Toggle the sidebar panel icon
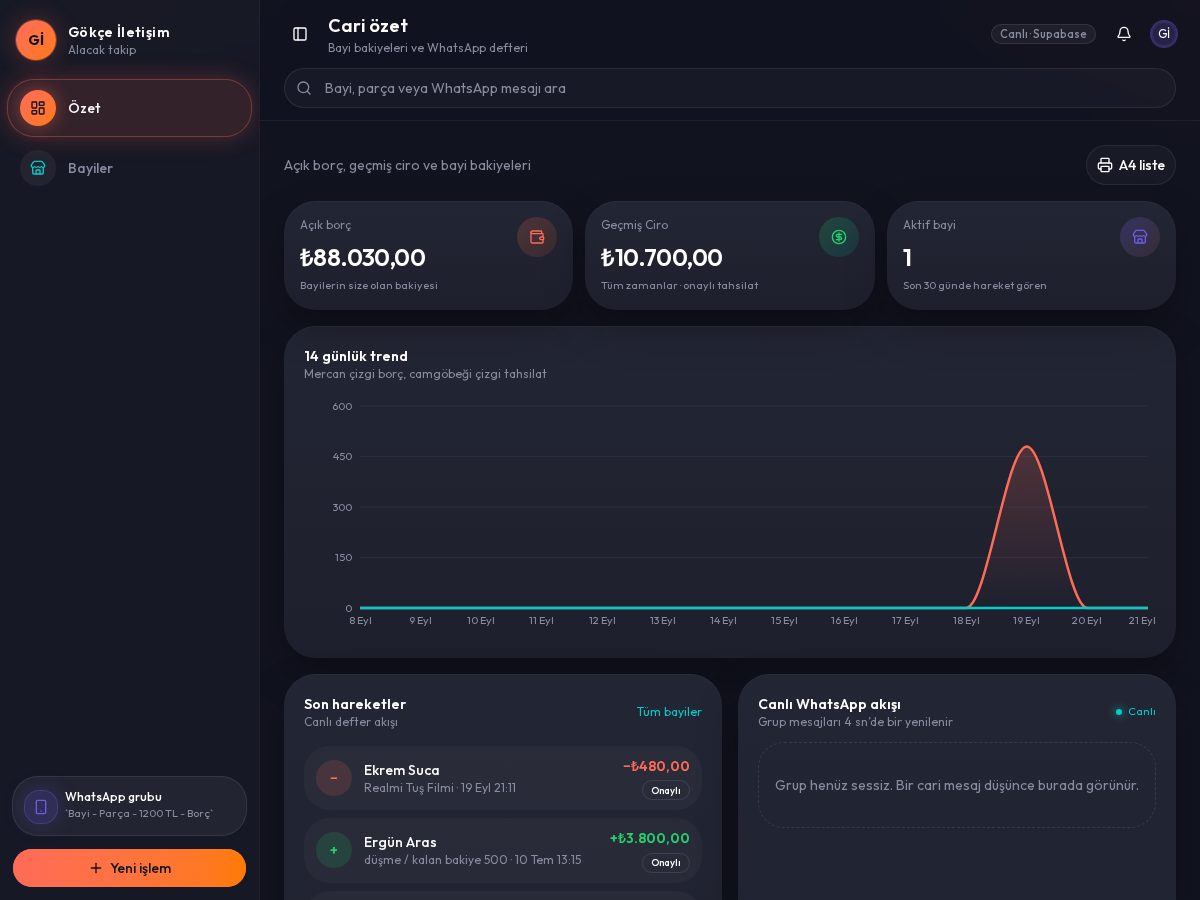This screenshot has width=1200, height=900. pos(300,34)
